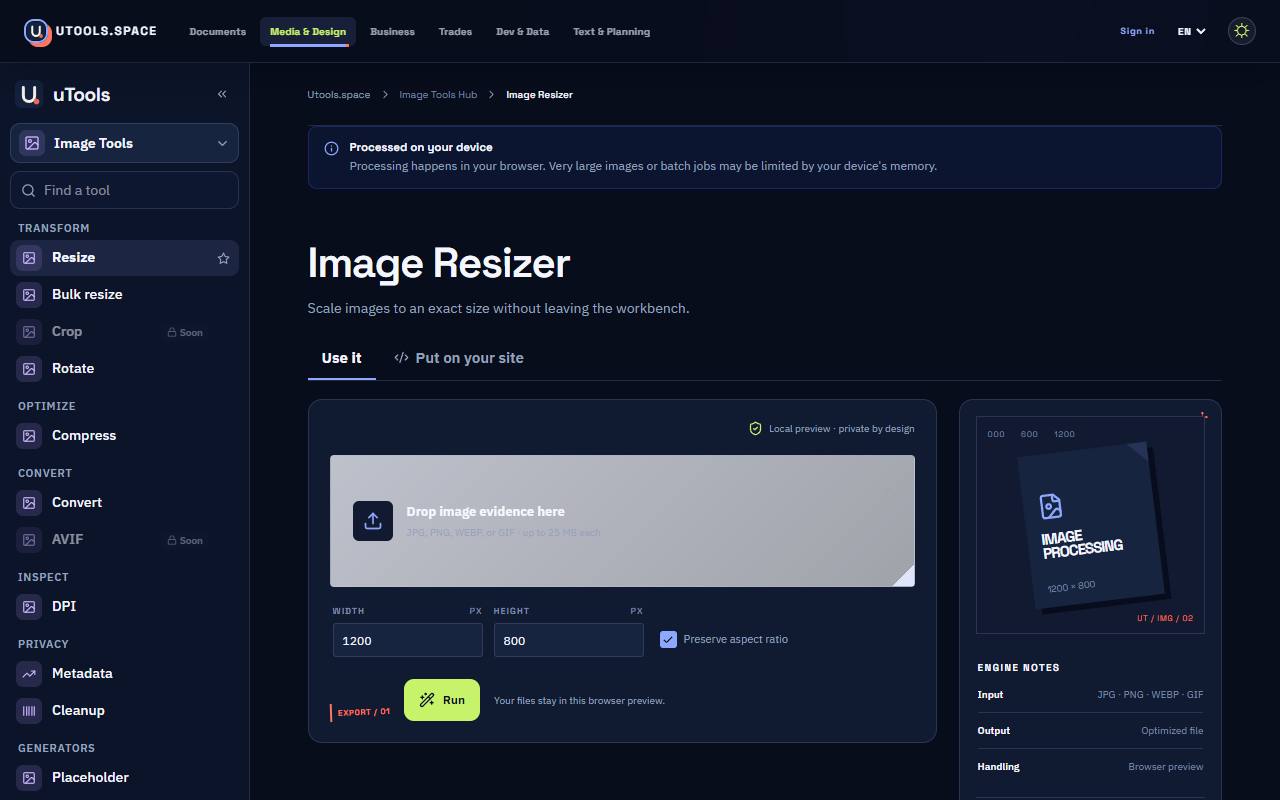
Task: Click the Drop image evidence here zone
Action: [x=622, y=521]
